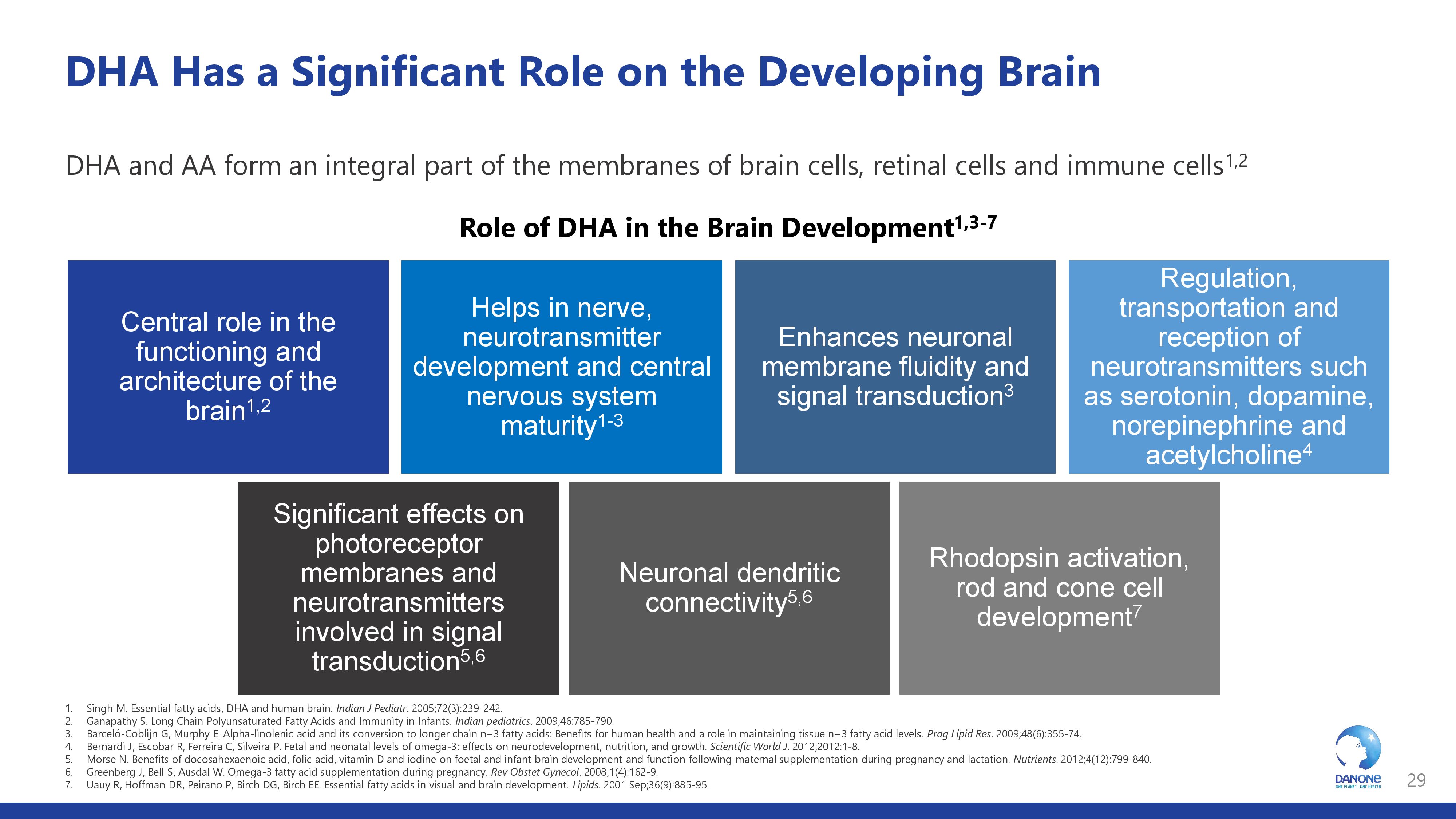The width and height of the screenshot is (1456, 819).
Task: Click the DHA and AA intro sentence
Action: (656, 166)
